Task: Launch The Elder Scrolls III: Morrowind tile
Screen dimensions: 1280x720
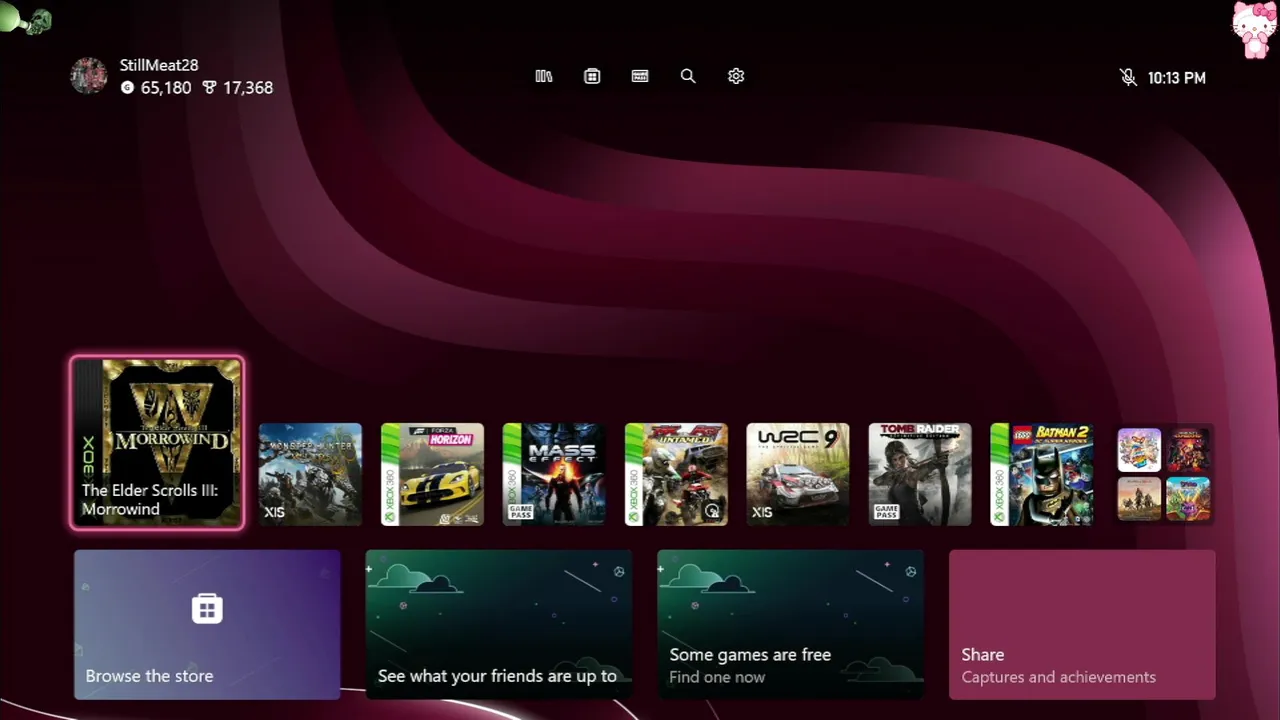Action: coord(157,442)
